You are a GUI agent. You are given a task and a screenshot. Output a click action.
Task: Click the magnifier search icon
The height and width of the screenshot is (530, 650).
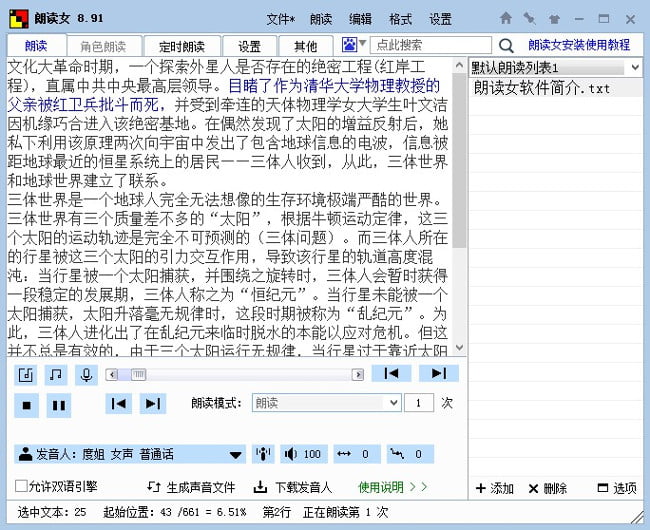pos(506,45)
